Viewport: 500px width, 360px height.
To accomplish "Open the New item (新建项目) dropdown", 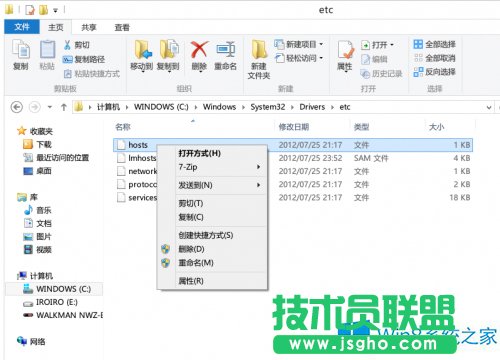I will pyautogui.click(x=321, y=44).
